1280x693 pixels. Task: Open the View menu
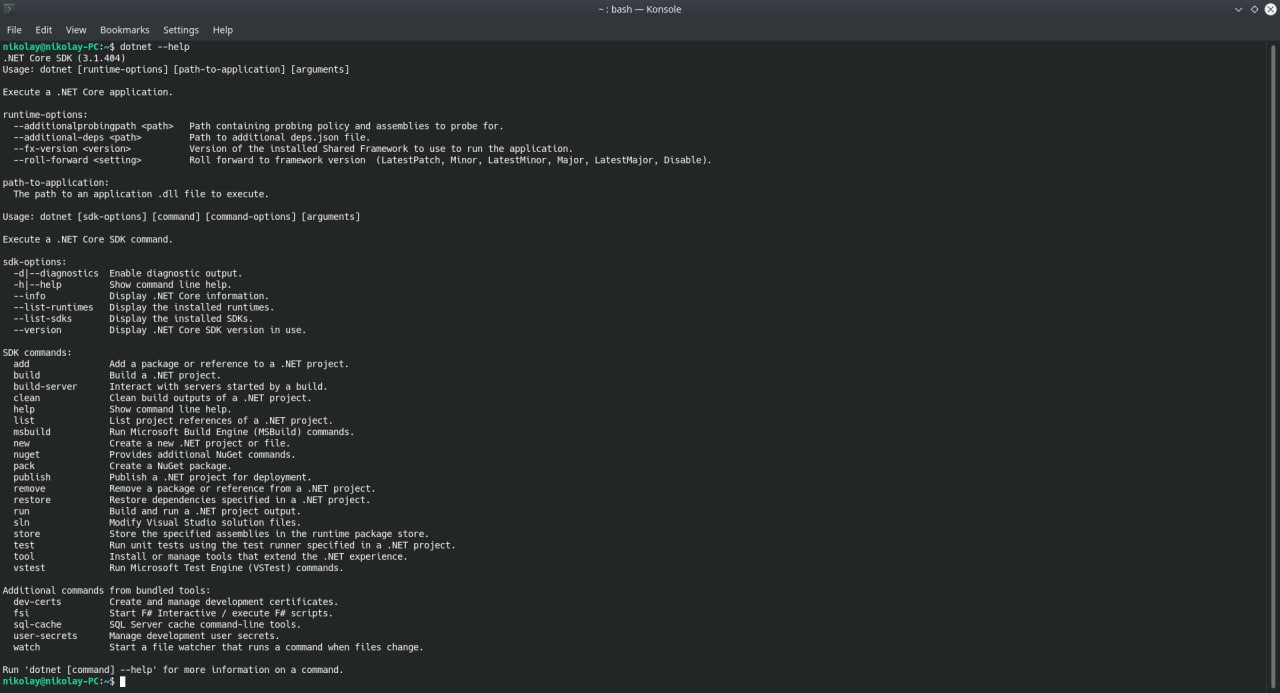click(76, 30)
